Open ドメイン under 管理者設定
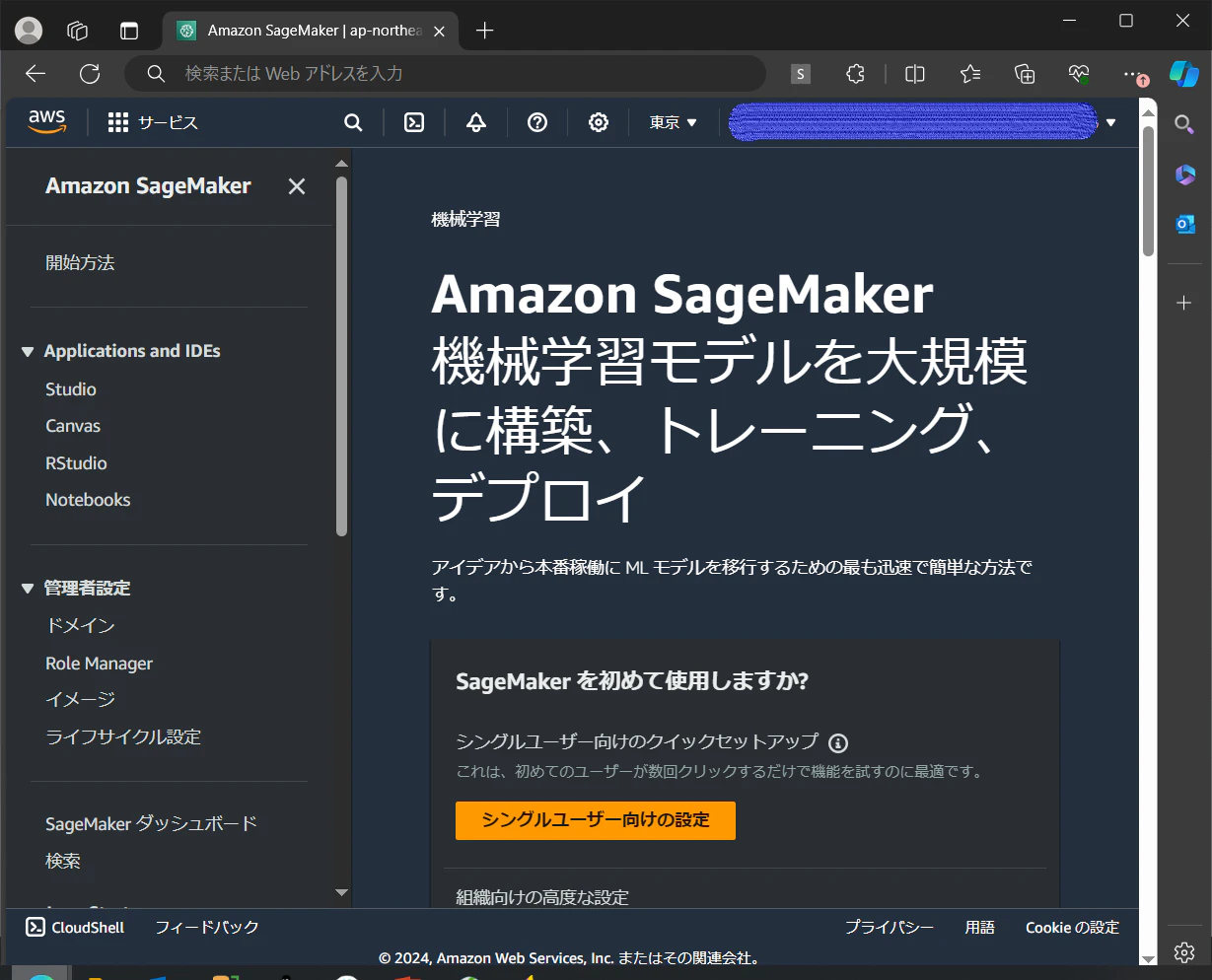The image size is (1212, 980). 81,626
